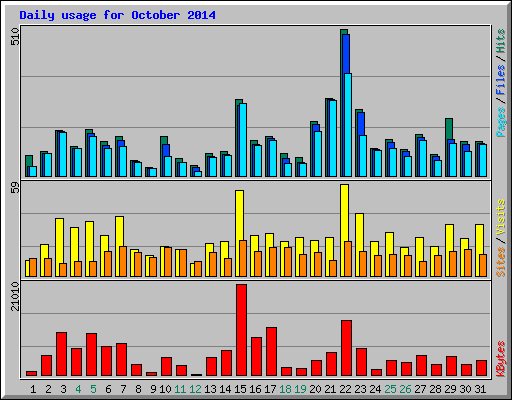Click the cyan Pages bar for day 15
Screen dimensions: 512x400
[243, 140]
